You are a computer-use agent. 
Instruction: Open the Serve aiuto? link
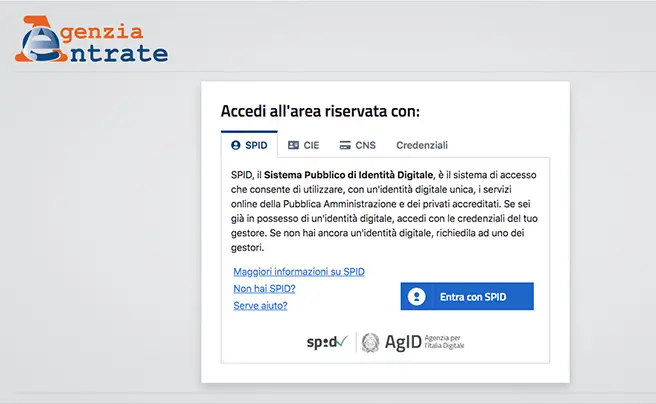(260, 306)
